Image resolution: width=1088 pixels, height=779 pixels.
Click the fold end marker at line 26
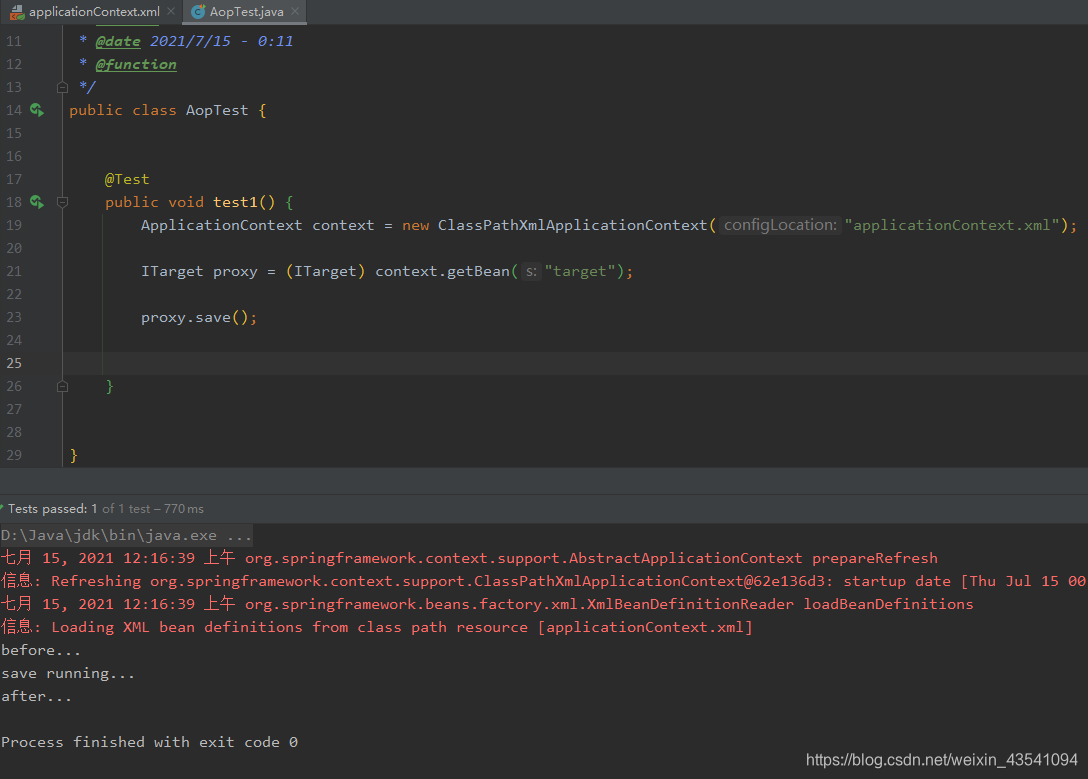(62, 386)
